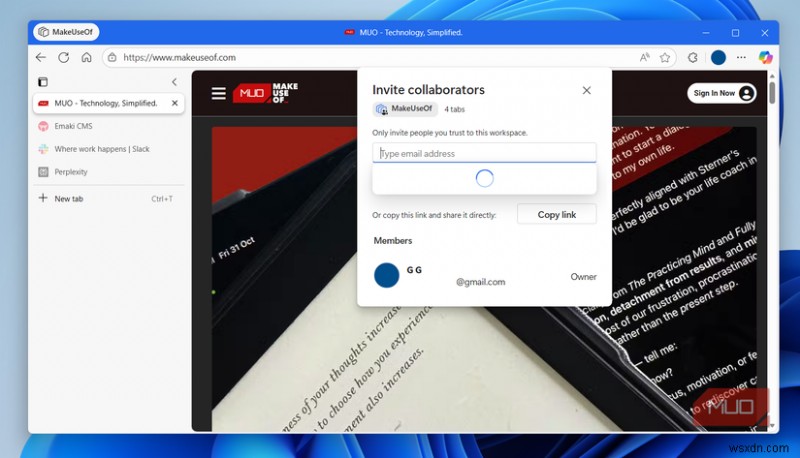This screenshot has width=800, height=458.
Task: Open the MakeUseOf workspace button
Action: [x=66, y=32]
